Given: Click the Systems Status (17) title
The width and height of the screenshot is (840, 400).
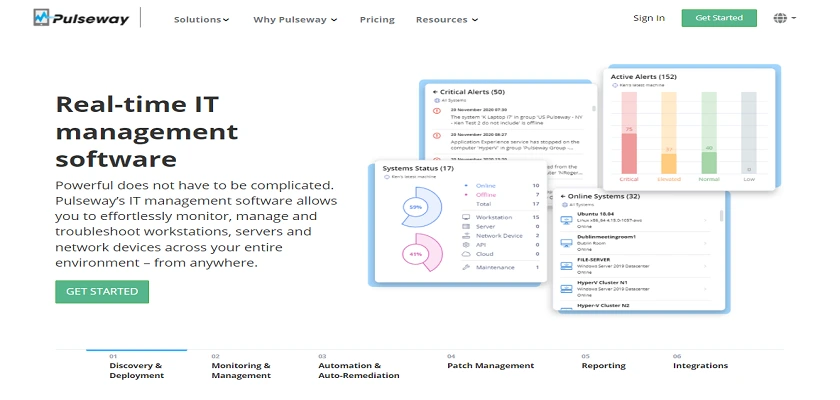Looking at the screenshot, I should 418,168.
